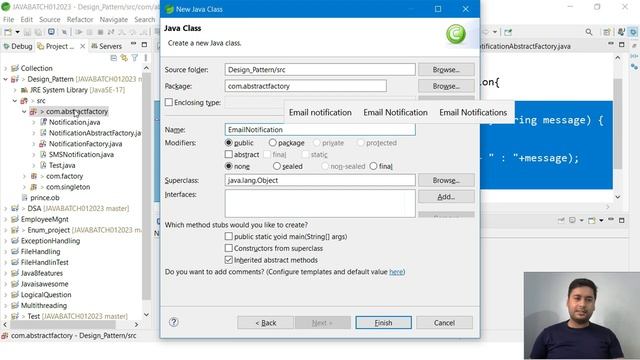Maximize the bottom console panel

622,220
